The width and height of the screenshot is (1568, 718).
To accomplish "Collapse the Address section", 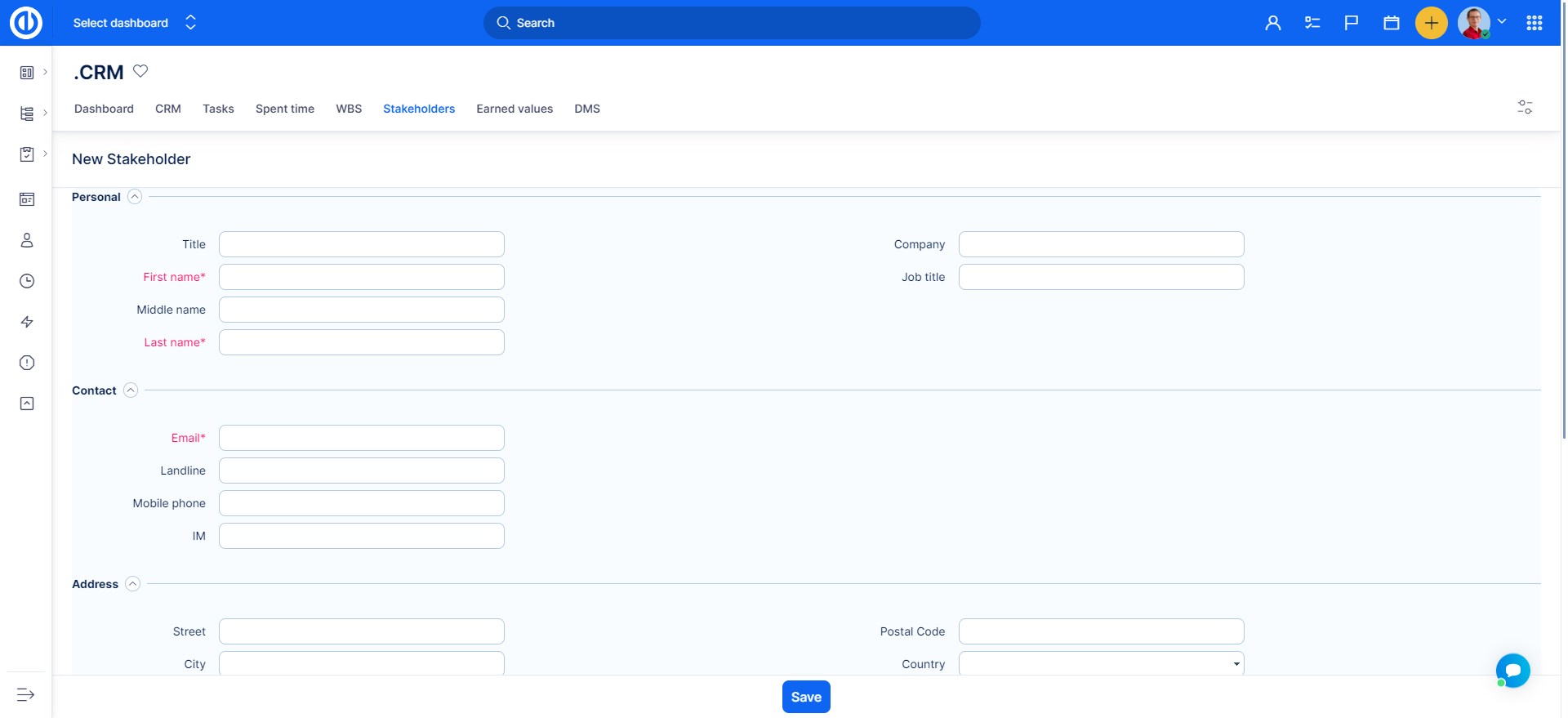I will 132,584.
